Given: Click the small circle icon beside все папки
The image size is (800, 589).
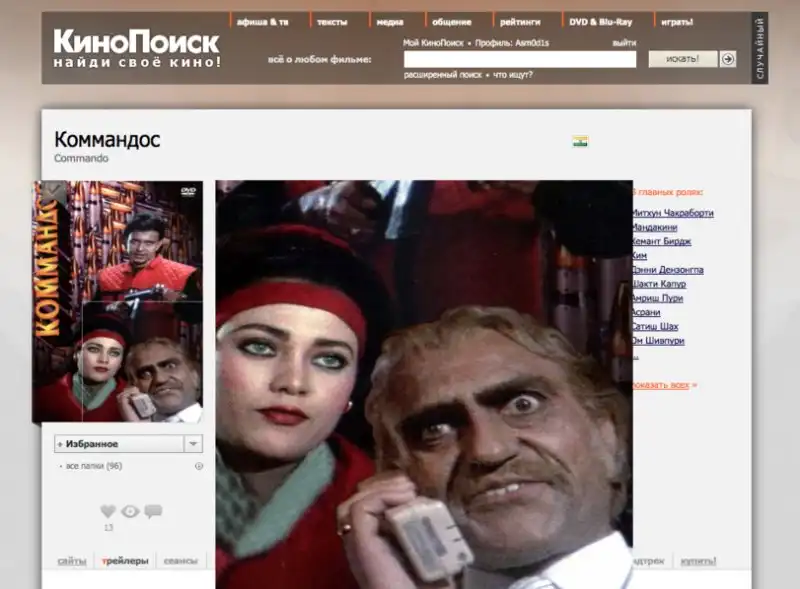Looking at the screenshot, I should pos(198,466).
